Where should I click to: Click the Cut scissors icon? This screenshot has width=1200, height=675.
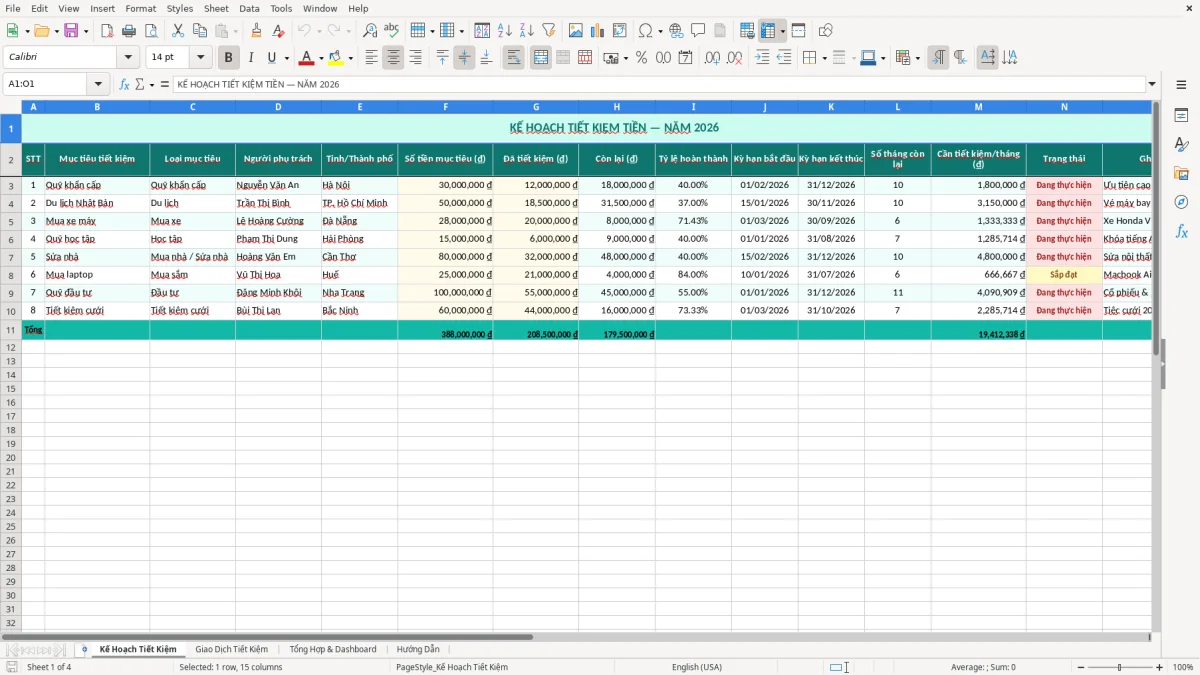pos(178,31)
